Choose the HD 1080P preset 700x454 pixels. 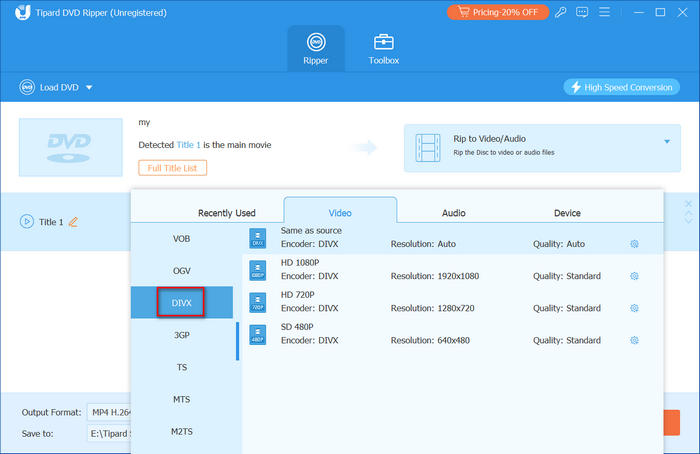(453, 270)
